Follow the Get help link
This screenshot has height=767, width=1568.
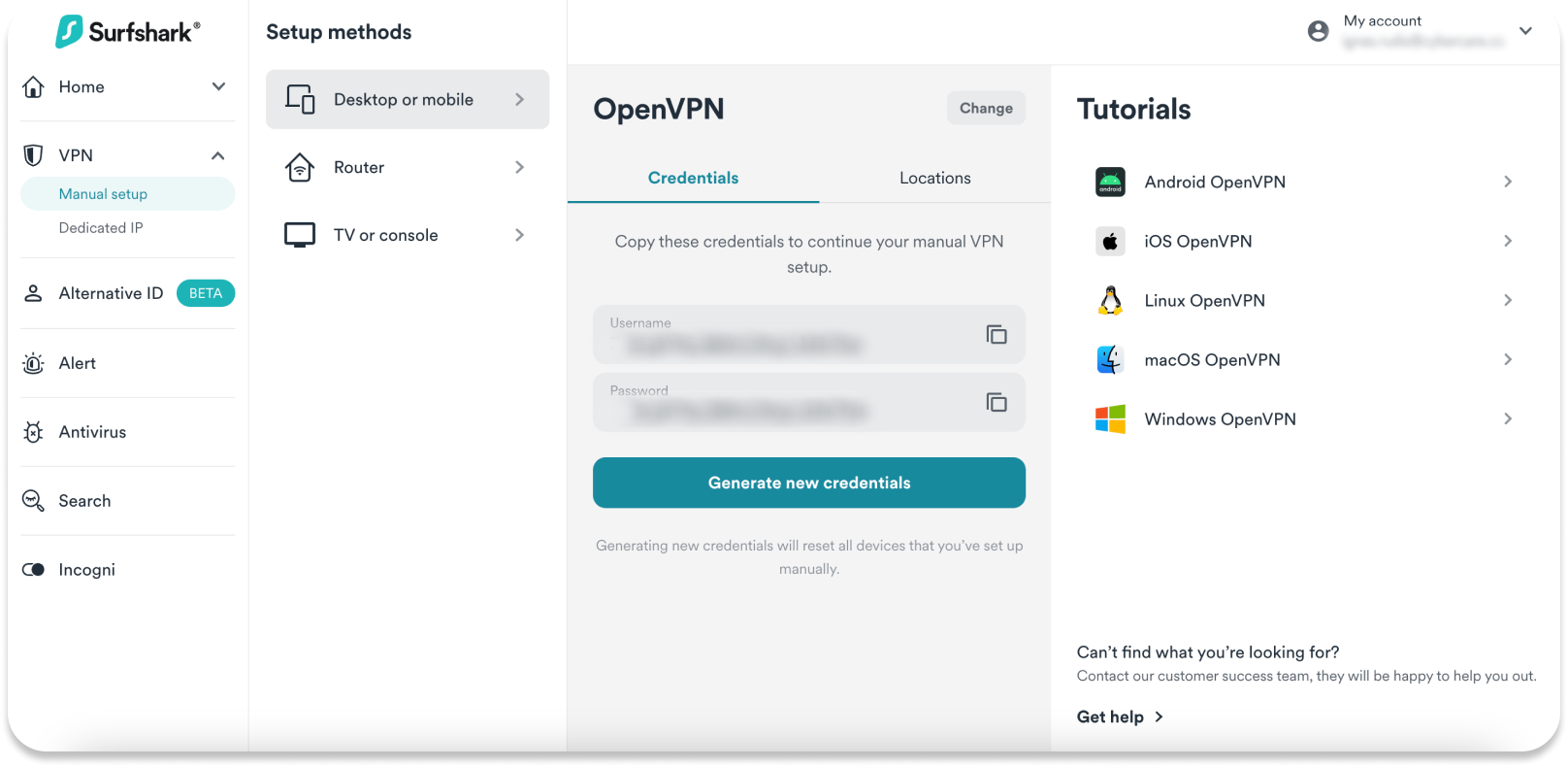1120,717
